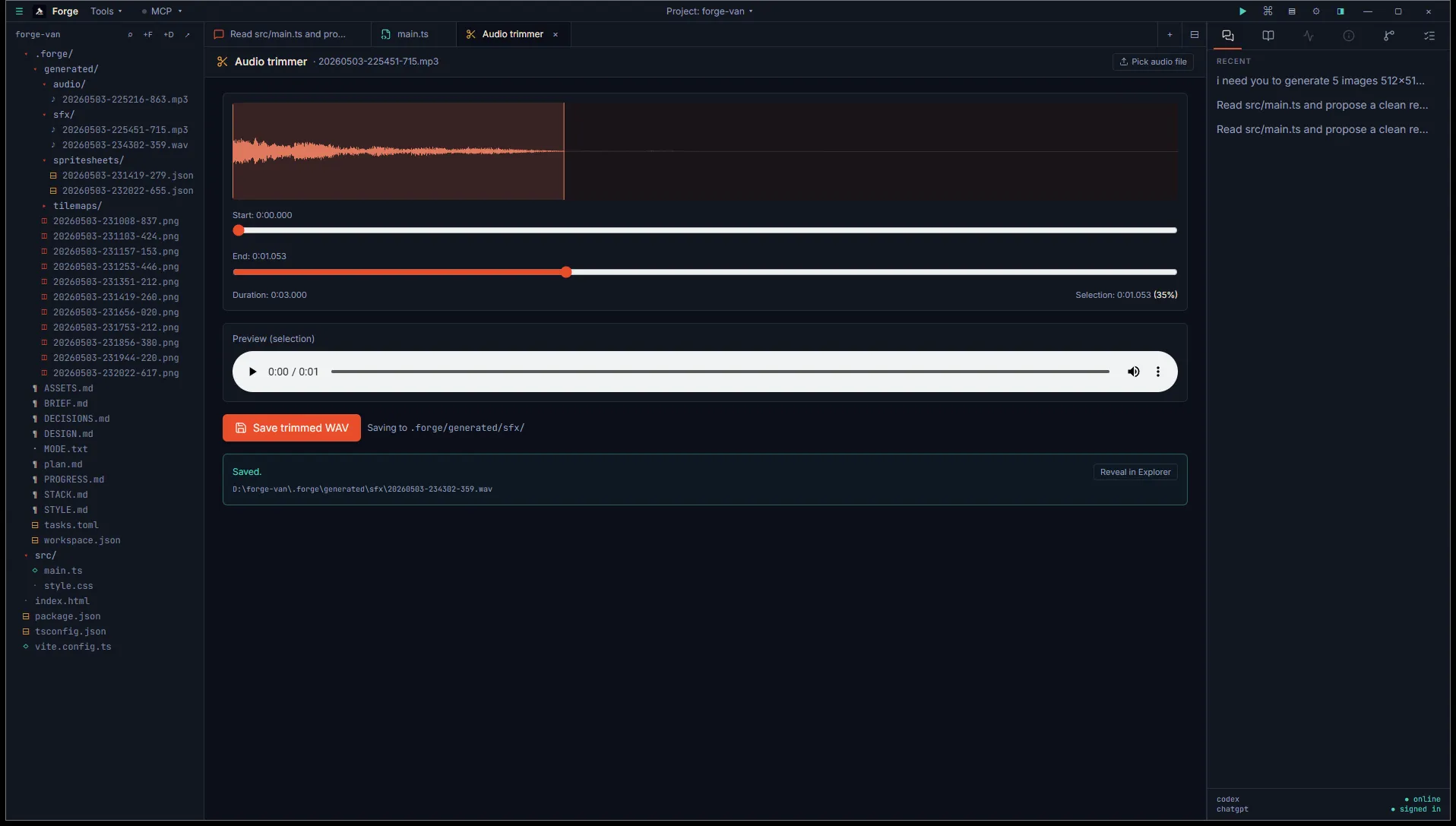Open package.json file
The height and width of the screenshot is (826, 1456).
[68, 616]
